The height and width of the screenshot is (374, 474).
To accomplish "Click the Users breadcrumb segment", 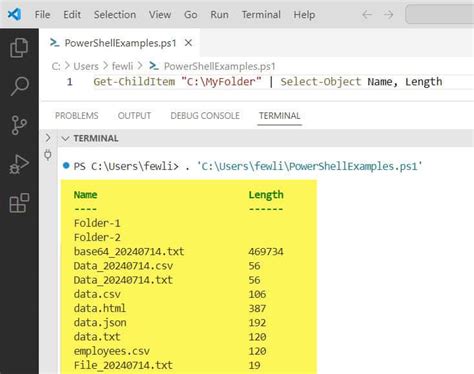I will [x=86, y=66].
